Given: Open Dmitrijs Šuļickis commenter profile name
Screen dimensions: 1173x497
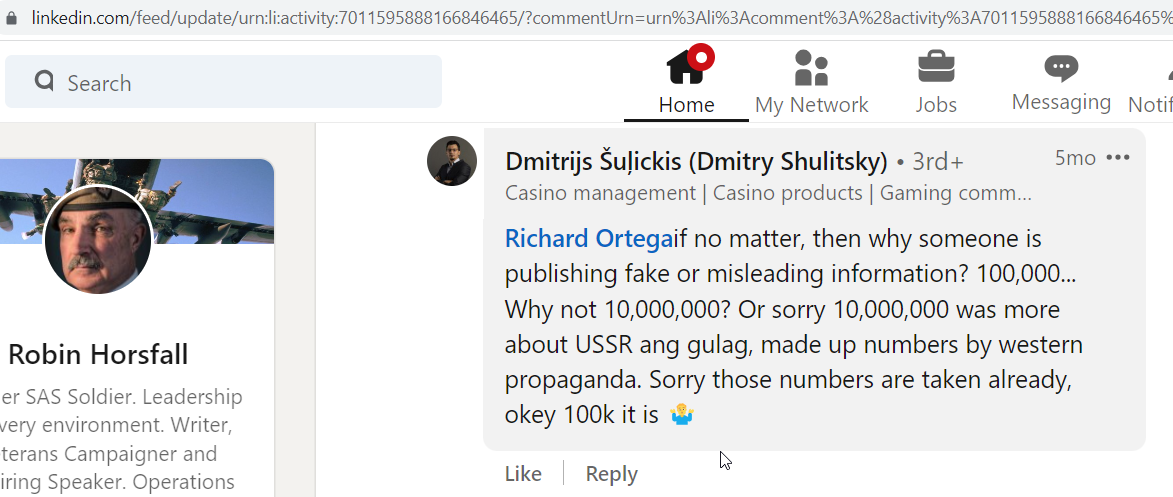Looking at the screenshot, I should [696, 161].
